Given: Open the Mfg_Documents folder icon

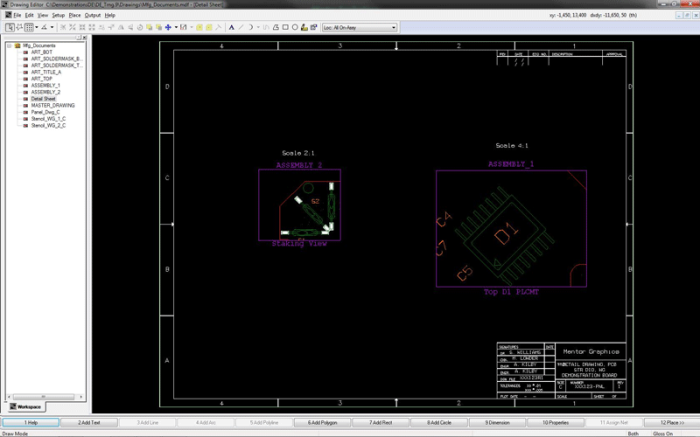Looking at the screenshot, I should [17, 46].
